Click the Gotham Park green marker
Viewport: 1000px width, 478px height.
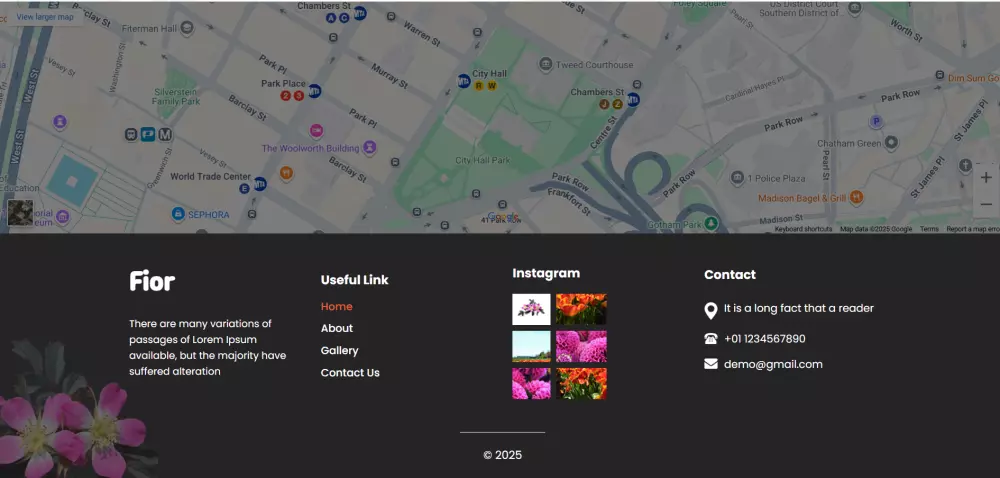coord(712,223)
